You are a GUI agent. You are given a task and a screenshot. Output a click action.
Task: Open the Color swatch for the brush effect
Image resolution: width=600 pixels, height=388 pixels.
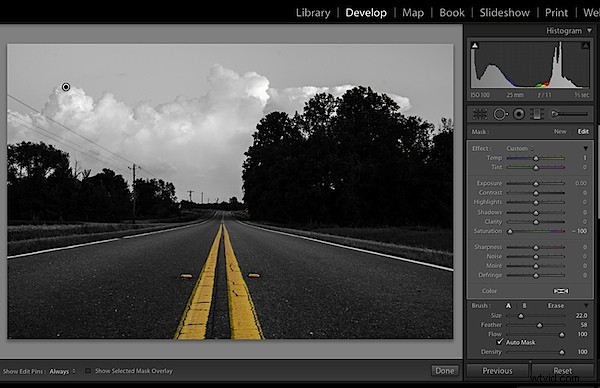click(561, 291)
